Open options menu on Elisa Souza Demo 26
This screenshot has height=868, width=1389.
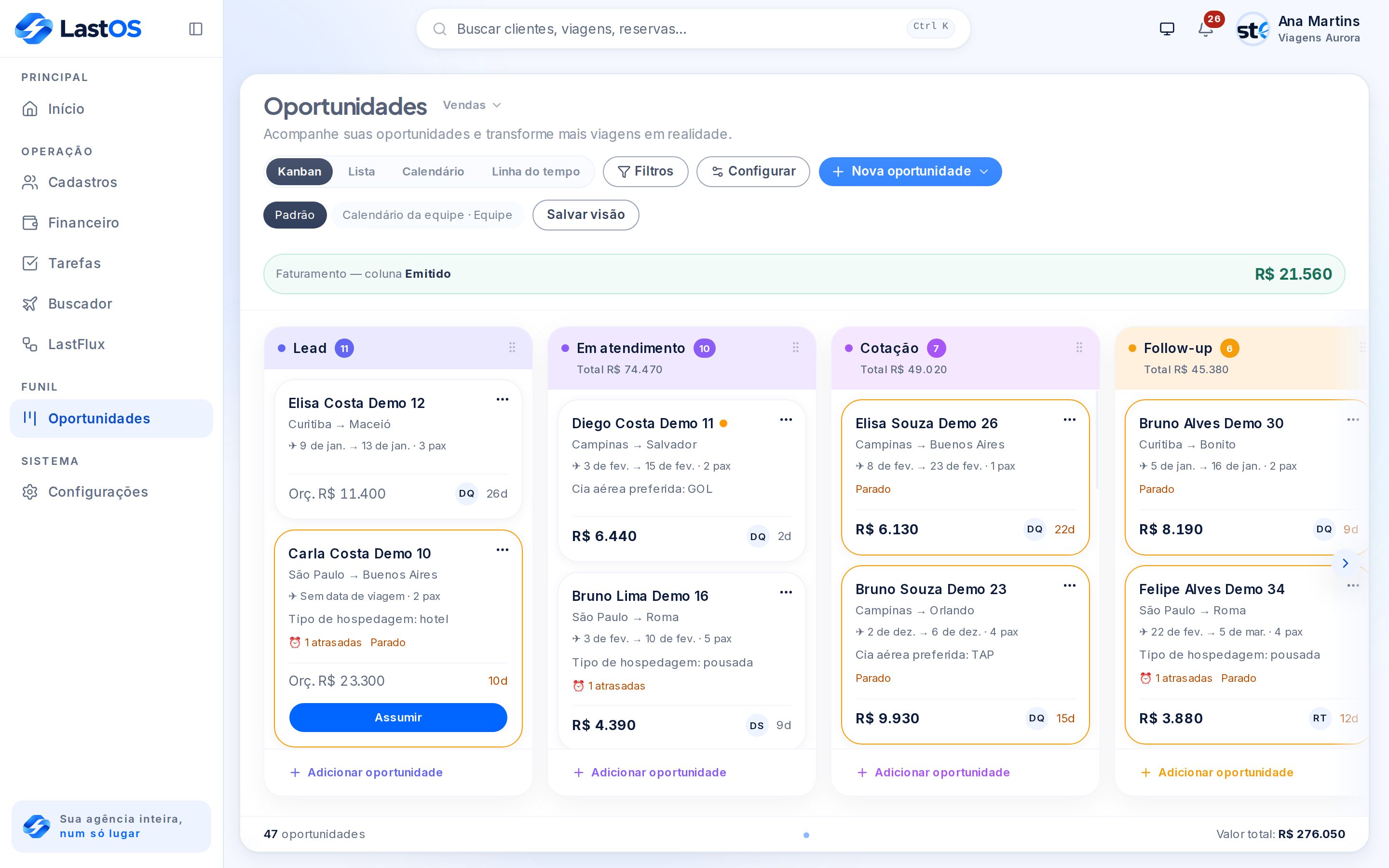pos(1069,420)
